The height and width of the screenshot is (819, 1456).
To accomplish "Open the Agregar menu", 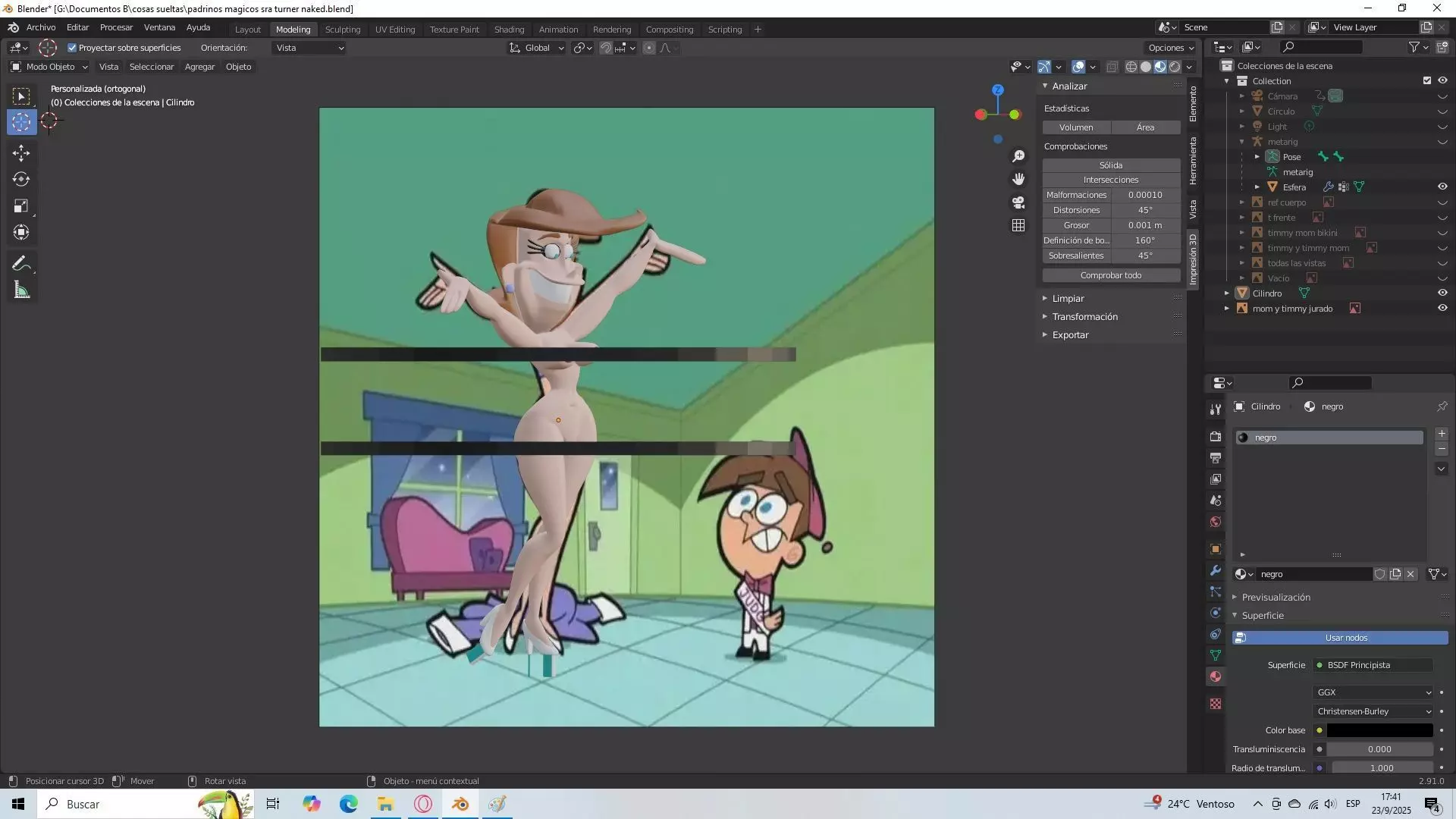I will point(199,67).
